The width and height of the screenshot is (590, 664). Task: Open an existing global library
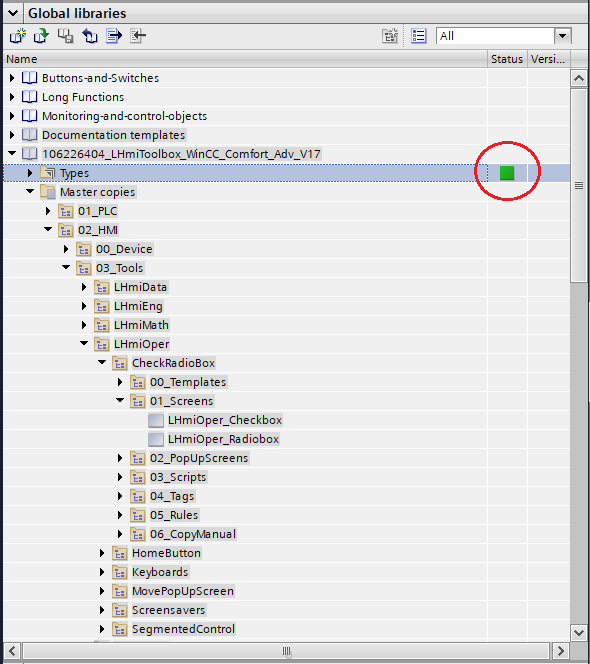pos(42,36)
